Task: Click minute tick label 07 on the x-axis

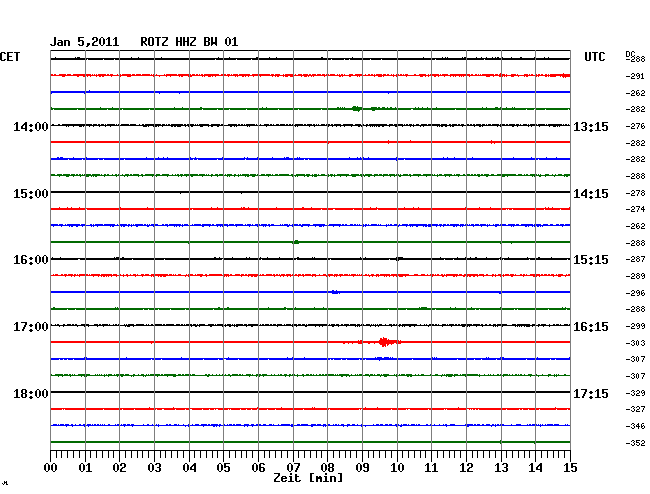Action: 293,468
